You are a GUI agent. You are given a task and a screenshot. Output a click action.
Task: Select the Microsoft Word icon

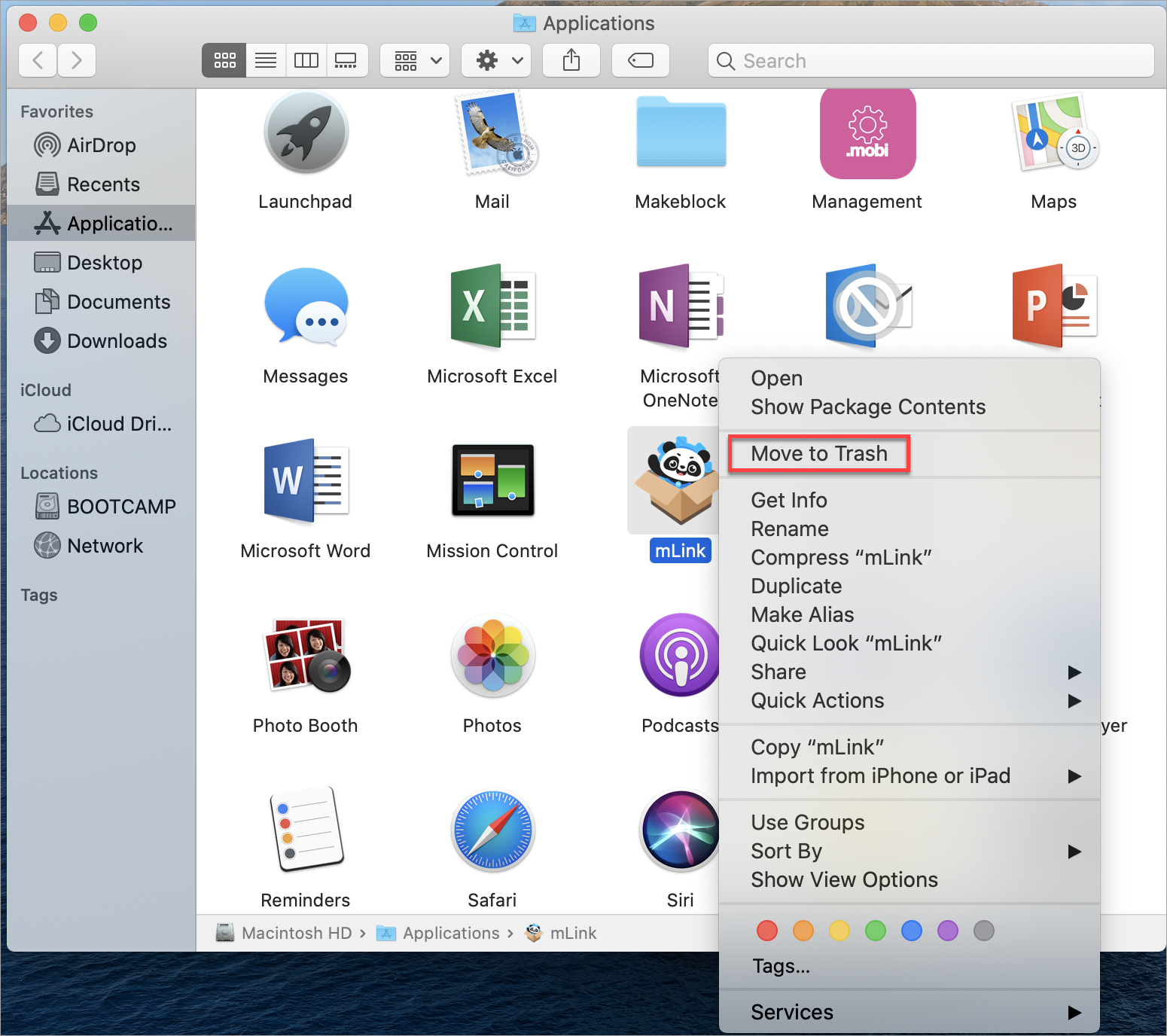pos(306,481)
